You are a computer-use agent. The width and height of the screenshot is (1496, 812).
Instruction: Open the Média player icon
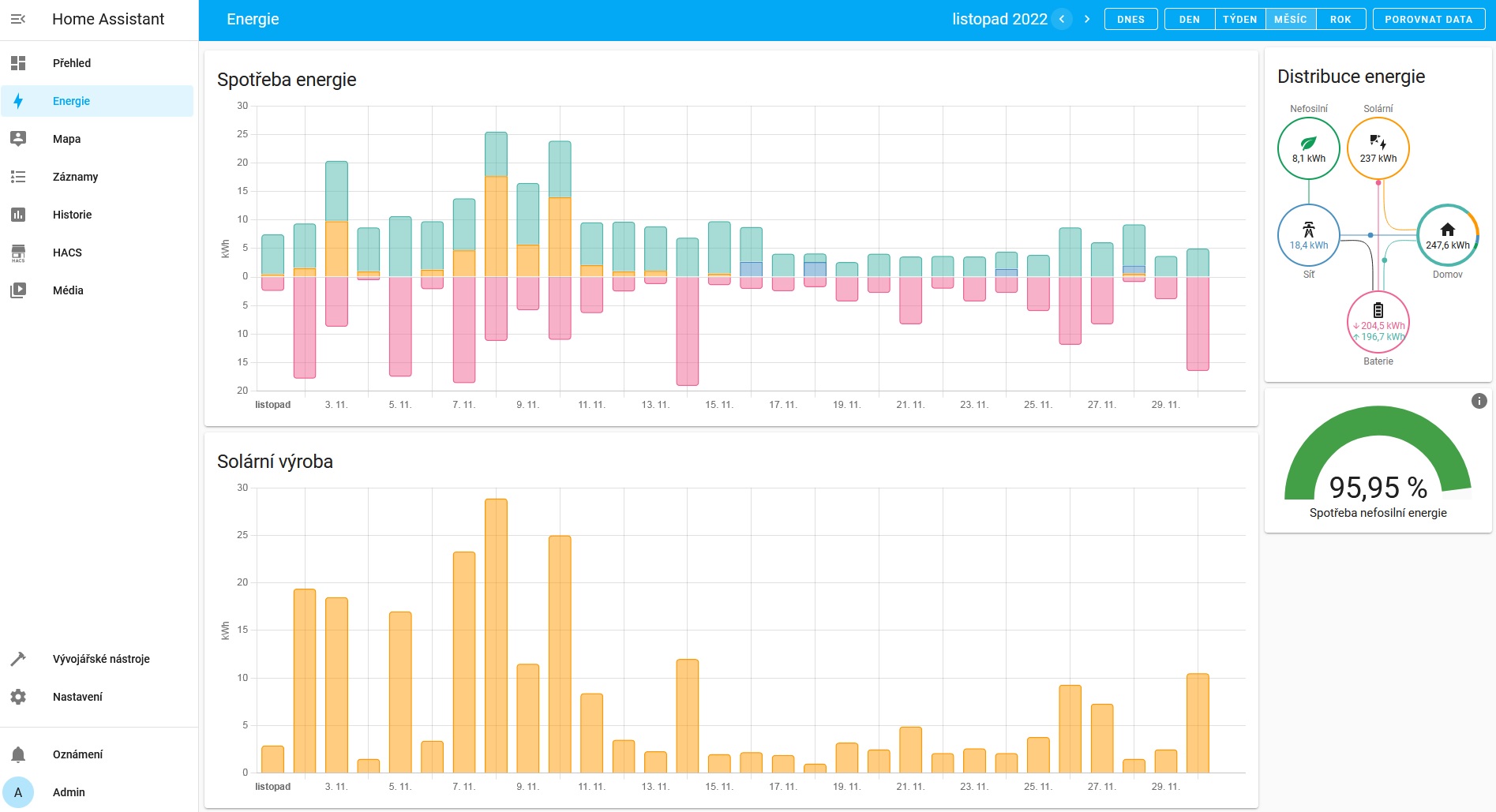pyautogui.click(x=18, y=290)
